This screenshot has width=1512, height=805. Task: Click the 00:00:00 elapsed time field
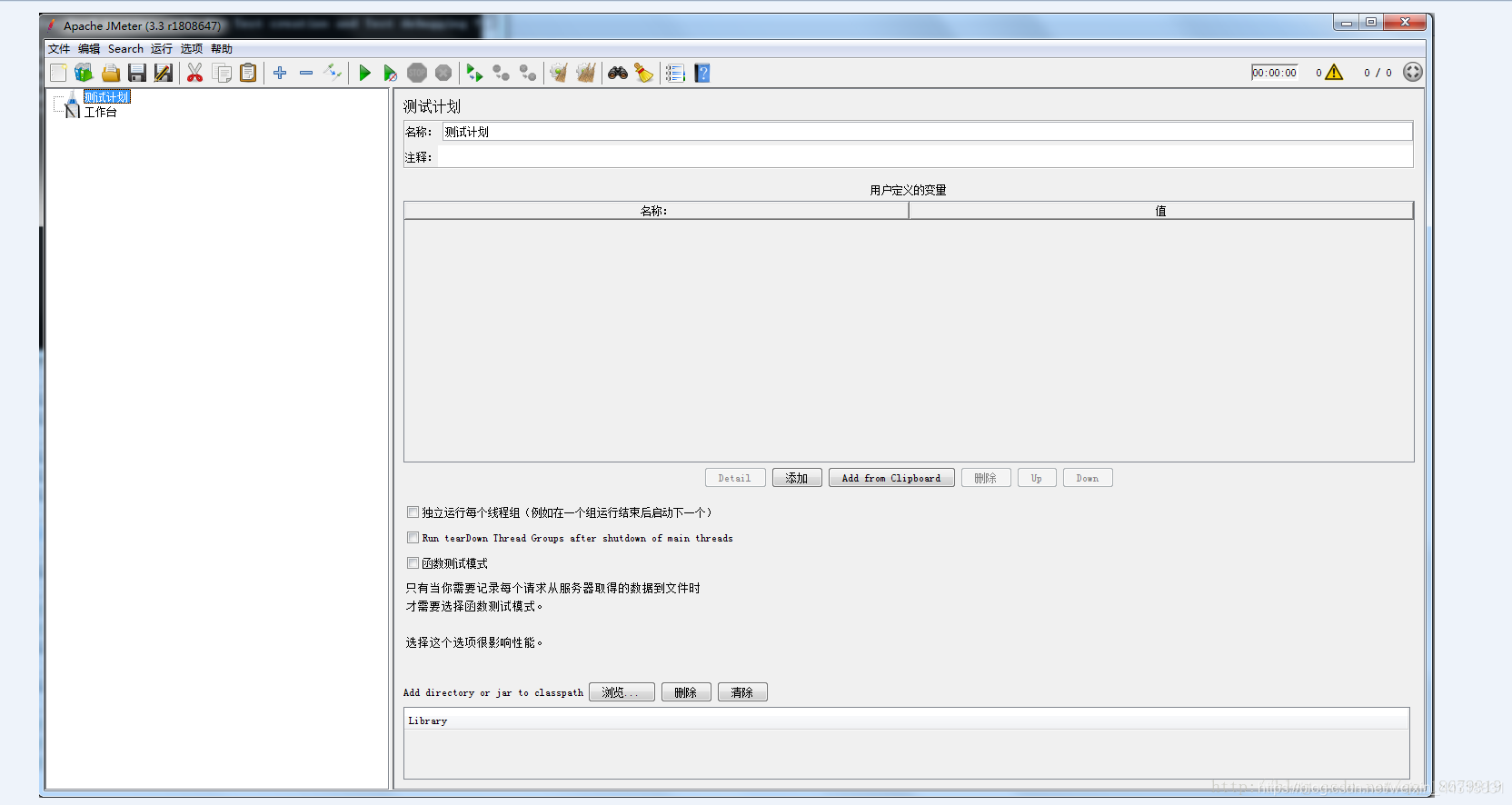(1275, 73)
